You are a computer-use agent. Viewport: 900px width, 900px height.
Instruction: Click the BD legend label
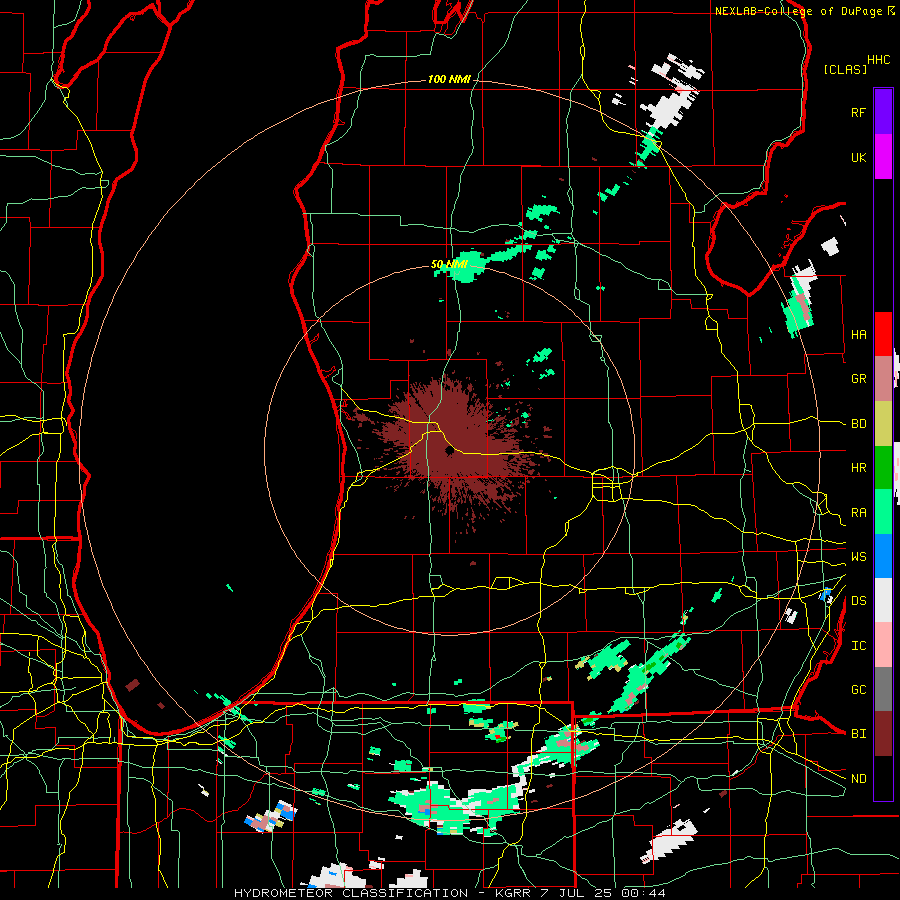[x=859, y=424]
